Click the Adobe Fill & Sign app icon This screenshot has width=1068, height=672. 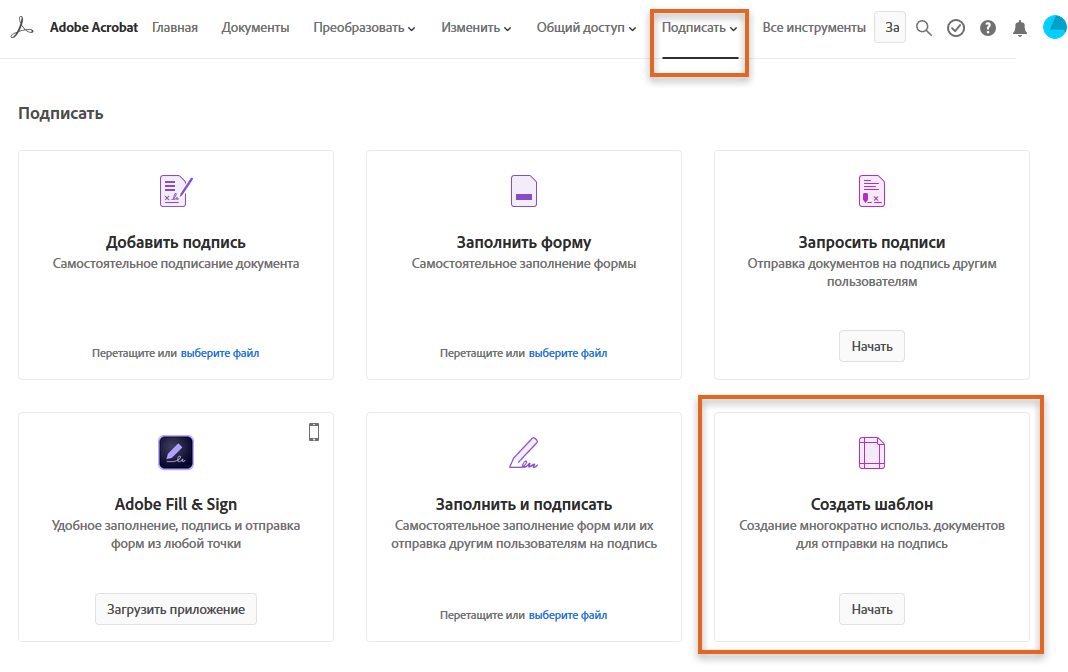tap(176, 453)
